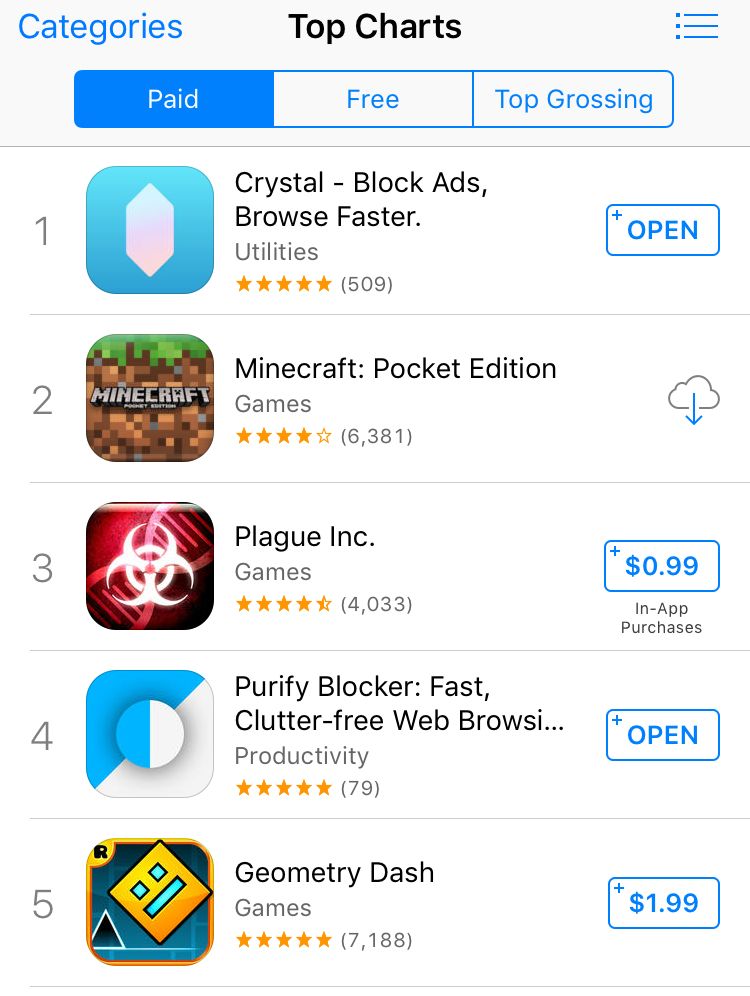
Task: Tap the Crystal ad blocker app icon
Action: click(x=150, y=230)
